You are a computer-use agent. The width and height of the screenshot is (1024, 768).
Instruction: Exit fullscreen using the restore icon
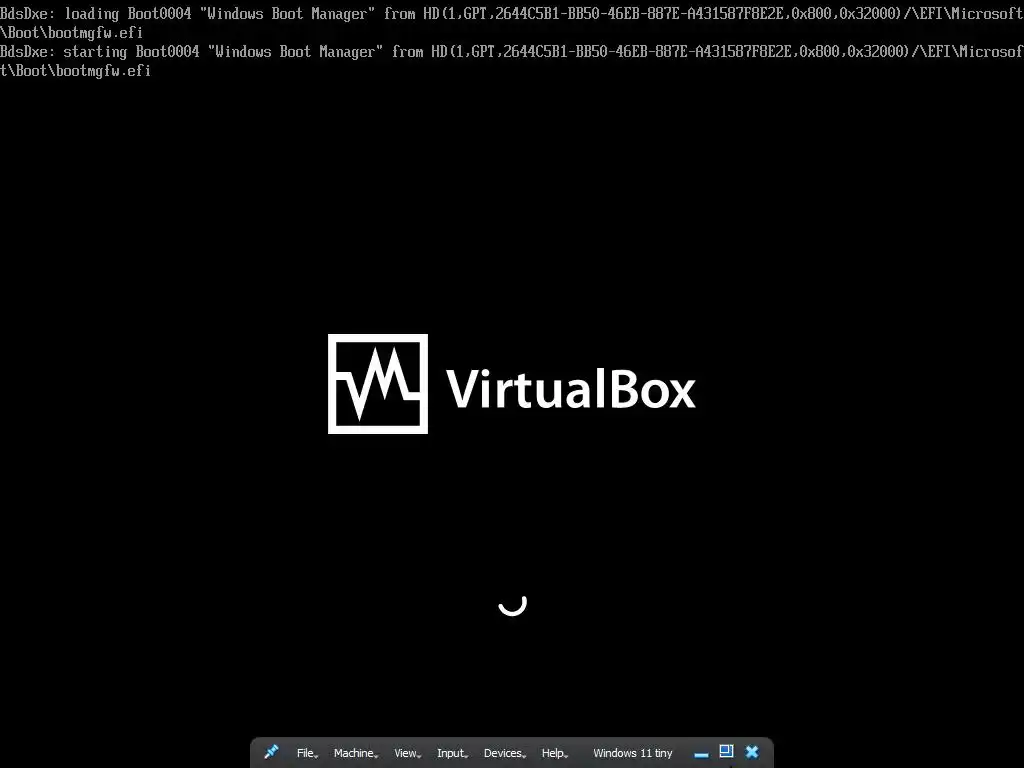point(726,752)
